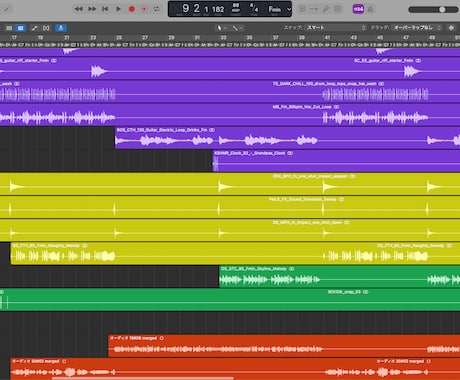Switch to the list view button

(9, 28)
